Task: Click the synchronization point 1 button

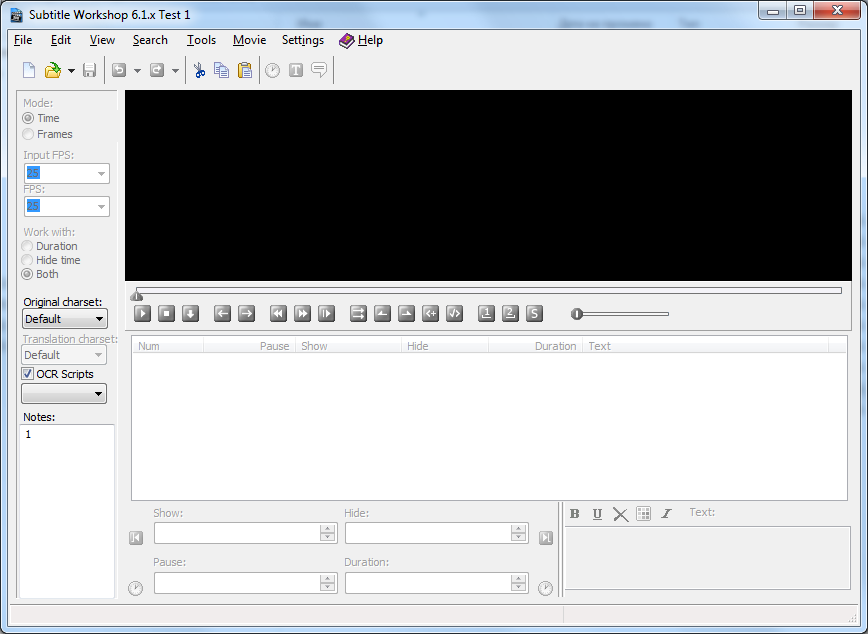Action: [x=486, y=313]
